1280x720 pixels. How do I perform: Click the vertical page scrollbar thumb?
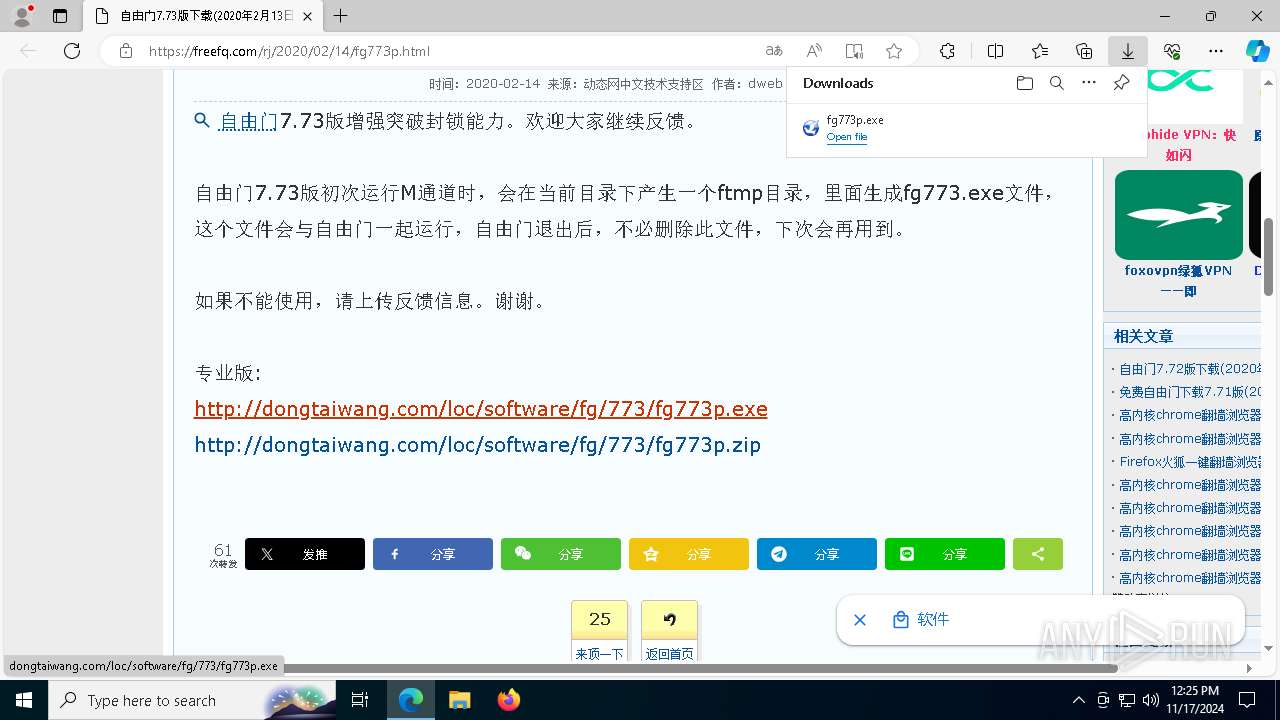pyautogui.click(x=1269, y=255)
